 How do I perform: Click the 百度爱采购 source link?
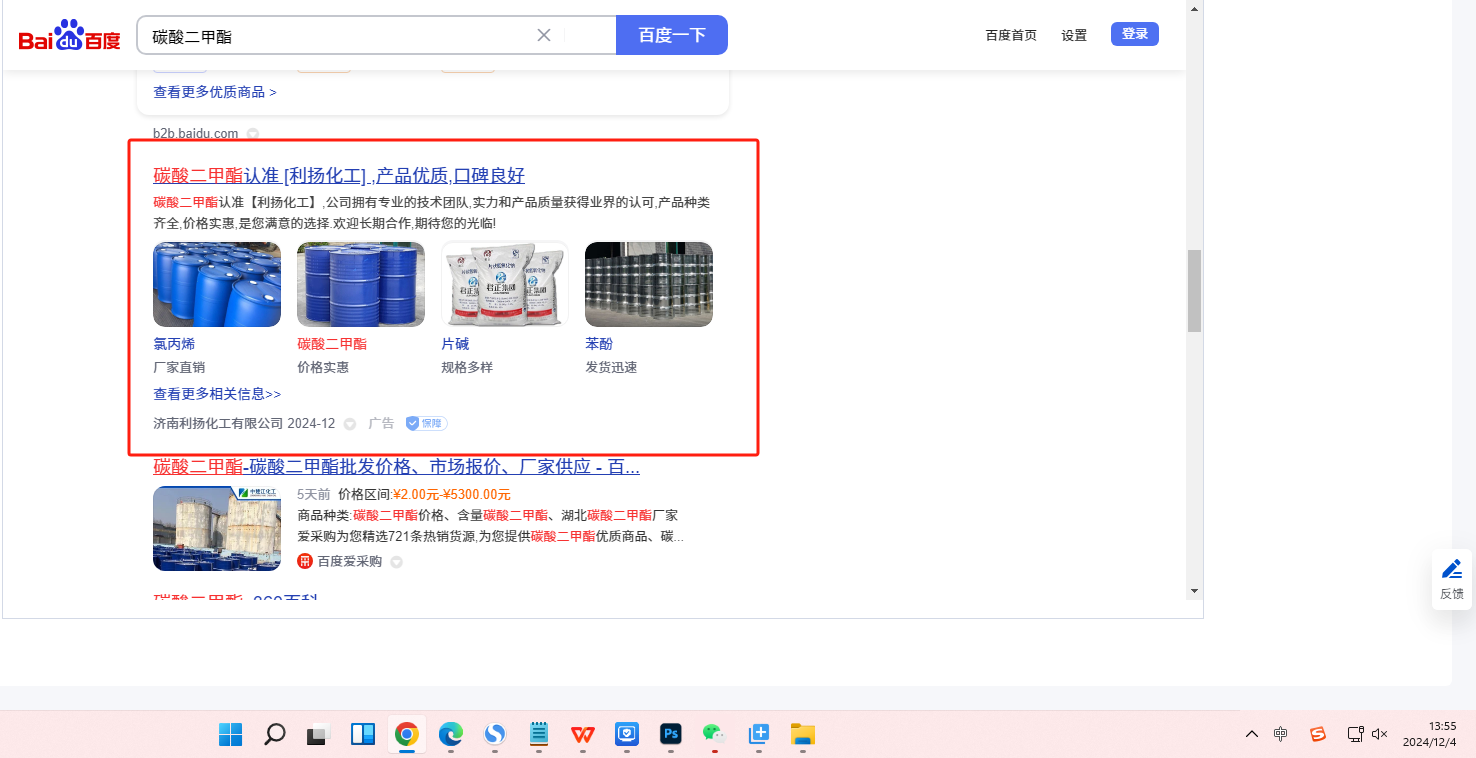coord(349,562)
